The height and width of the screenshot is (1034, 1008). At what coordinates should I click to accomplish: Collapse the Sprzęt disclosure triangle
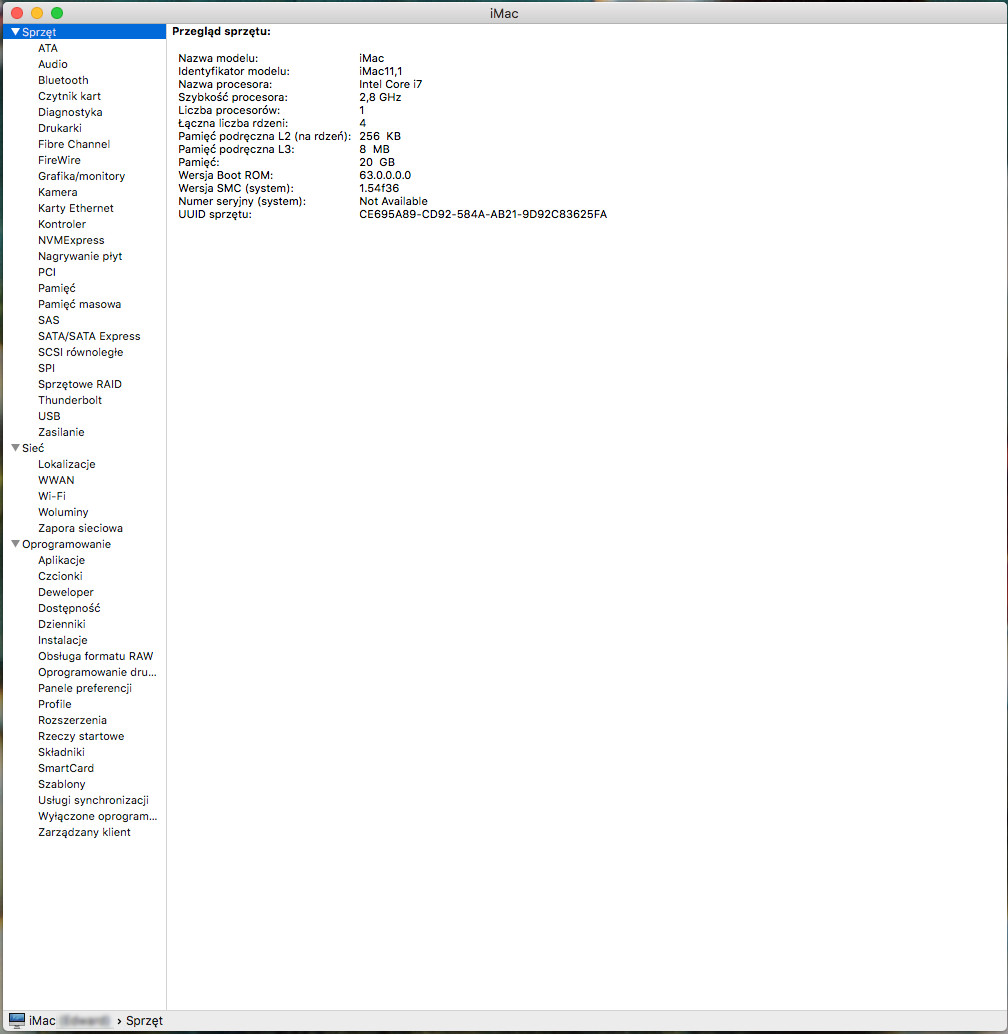tap(15, 32)
